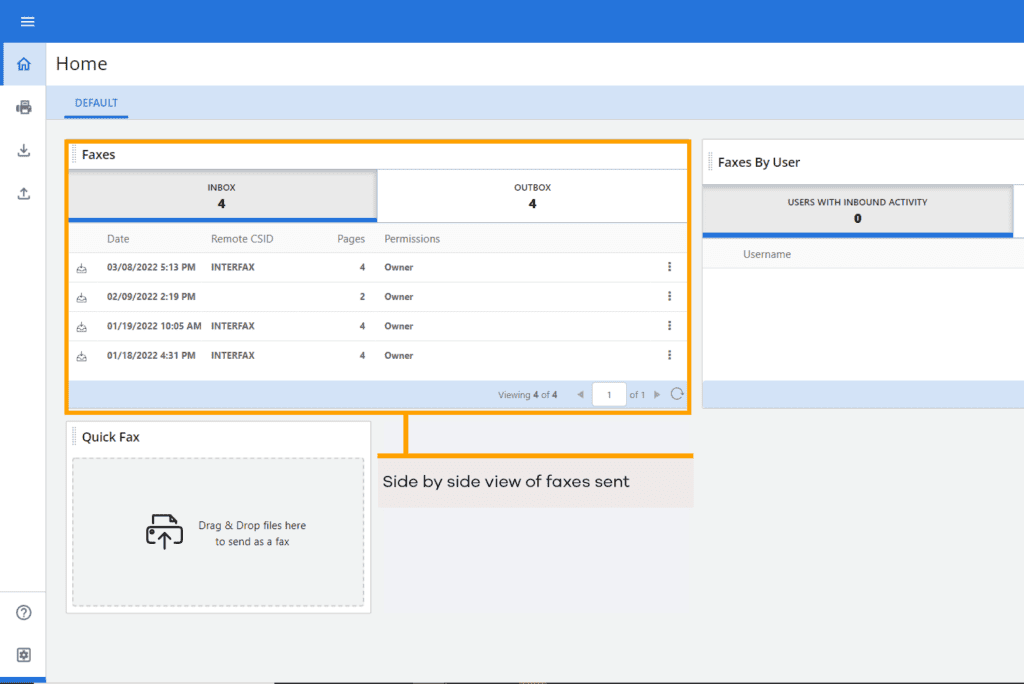Open the kebab menu for the 03/08/2022 fax
Screen dimensions: 1024x684
[x=668, y=267]
